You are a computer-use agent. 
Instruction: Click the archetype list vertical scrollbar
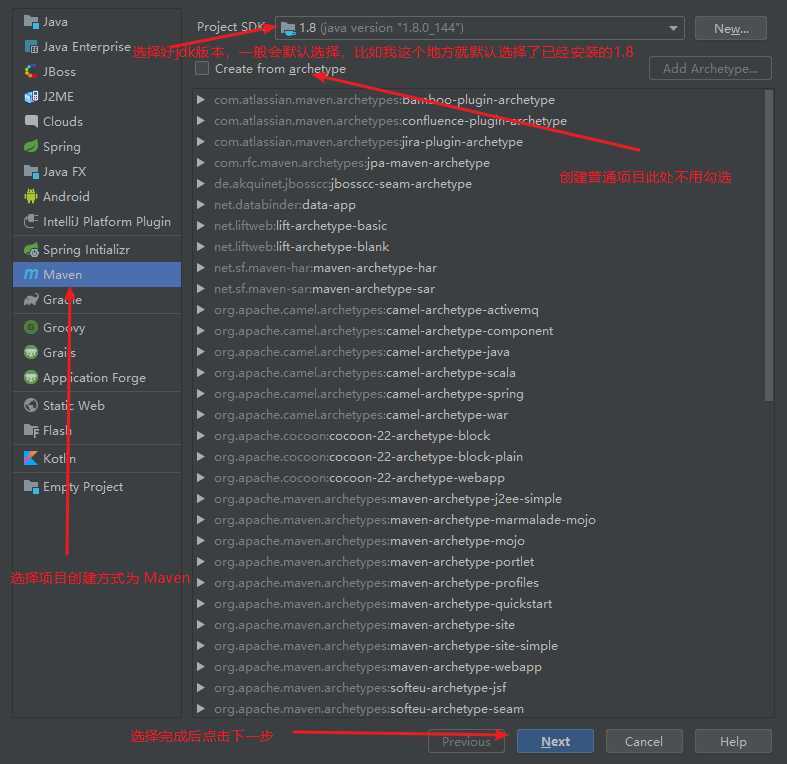tap(769, 246)
